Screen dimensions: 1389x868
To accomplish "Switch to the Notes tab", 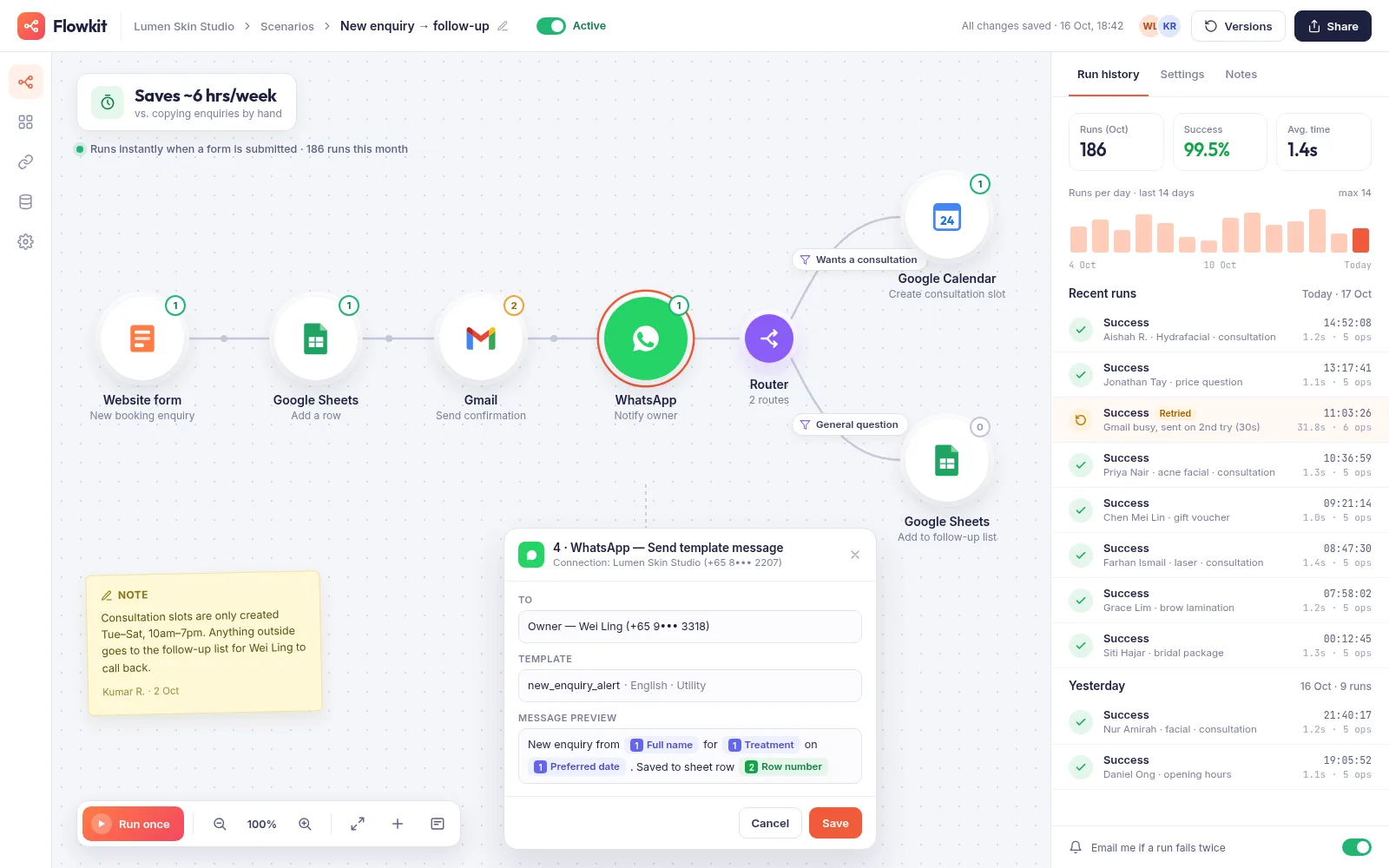I will [x=1241, y=75].
